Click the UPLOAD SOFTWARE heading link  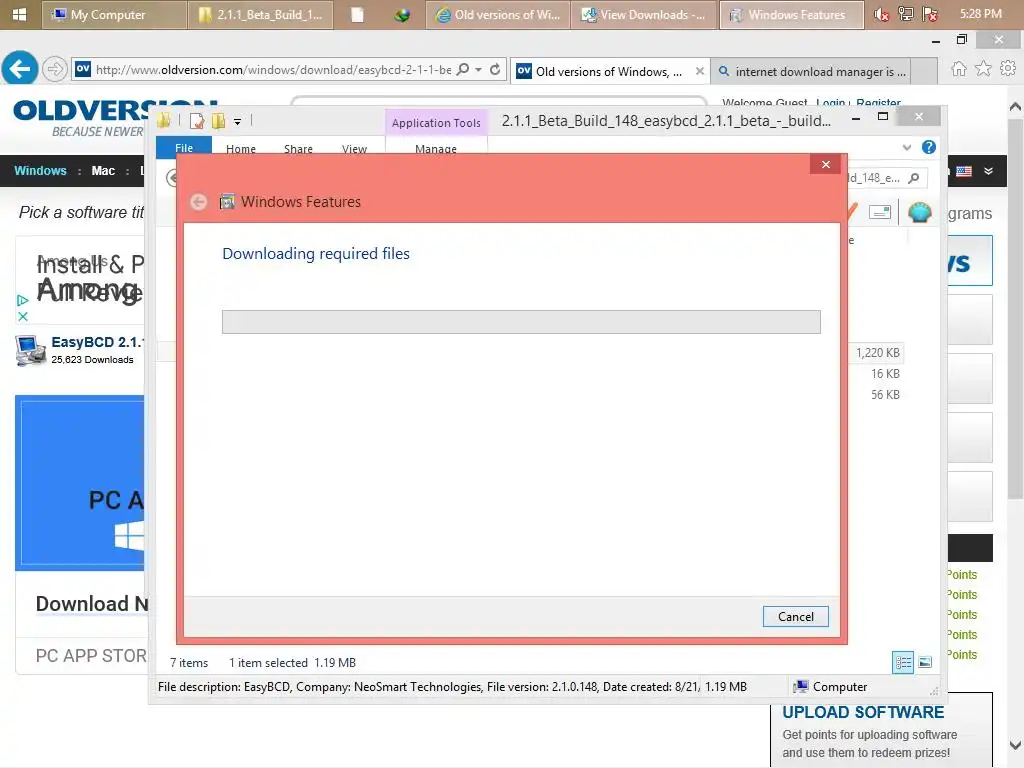pos(863,712)
